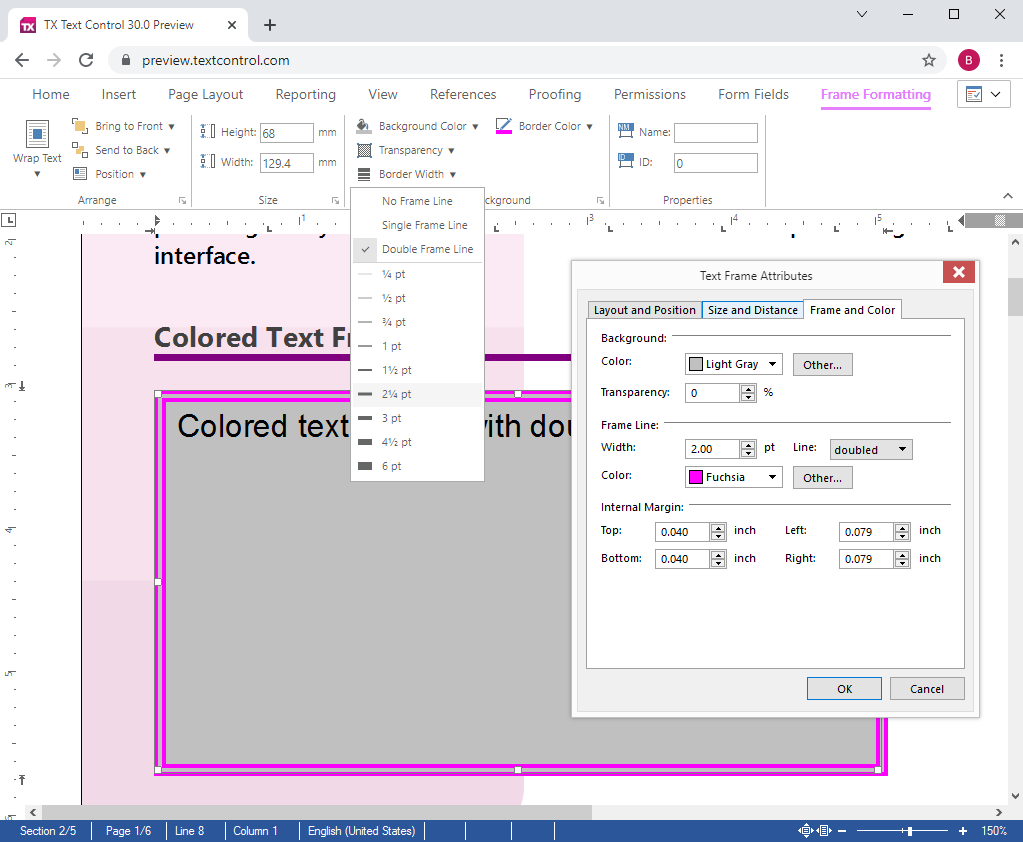Click the Transparency icon

pos(362,150)
